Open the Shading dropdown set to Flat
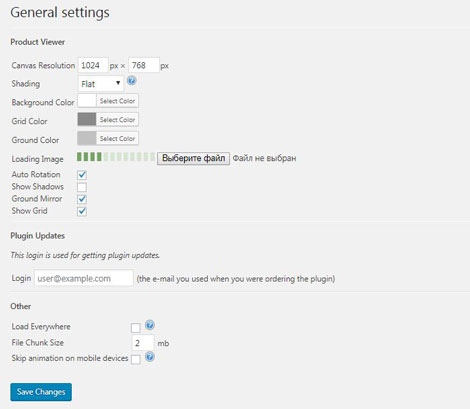Image resolution: width=470 pixels, height=409 pixels. (x=101, y=84)
